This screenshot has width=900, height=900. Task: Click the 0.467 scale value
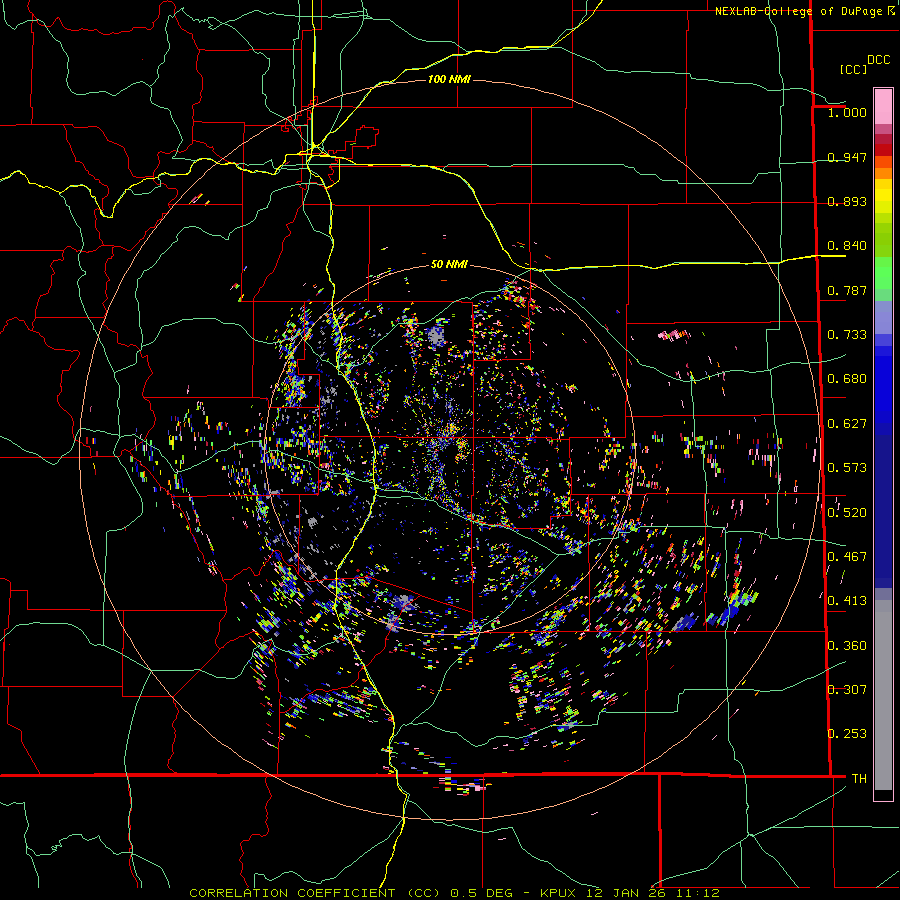click(x=847, y=557)
